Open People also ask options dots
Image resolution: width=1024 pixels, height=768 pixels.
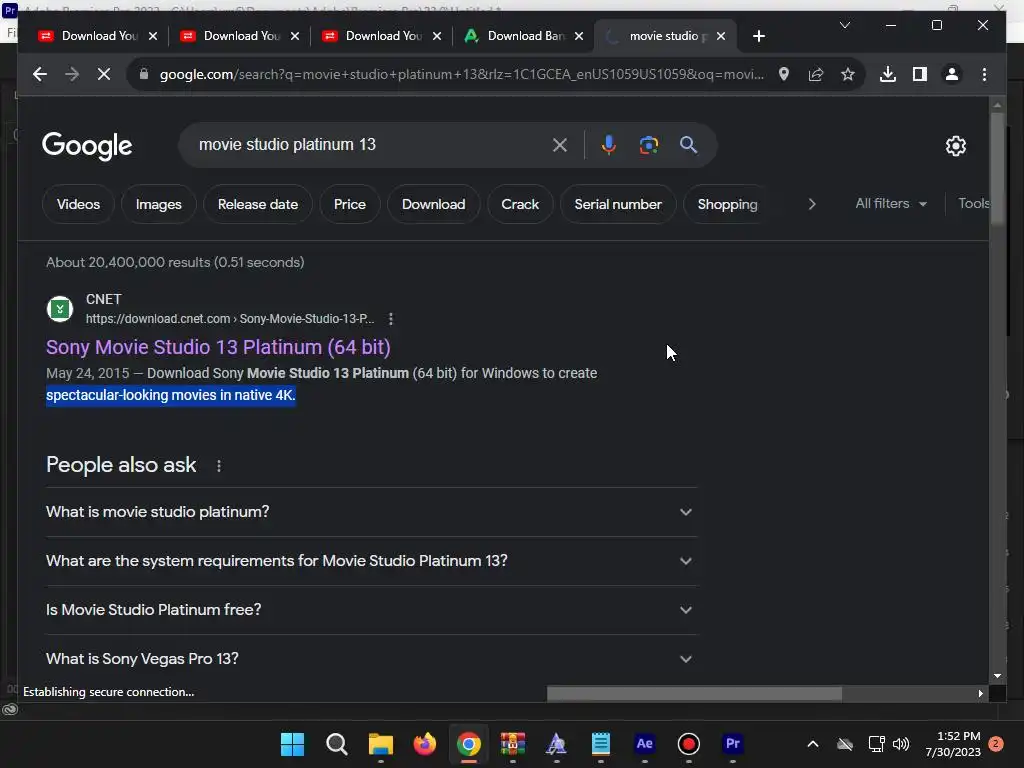click(x=219, y=466)
